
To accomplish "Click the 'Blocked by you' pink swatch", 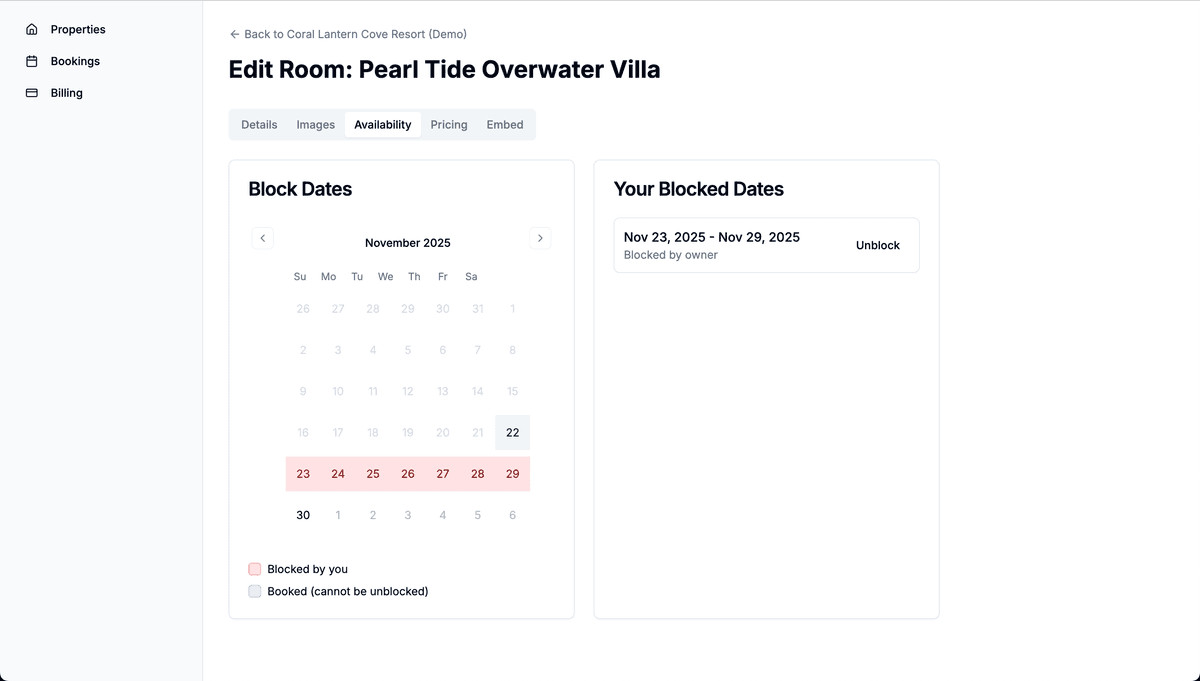I will [x=255, y=569].
